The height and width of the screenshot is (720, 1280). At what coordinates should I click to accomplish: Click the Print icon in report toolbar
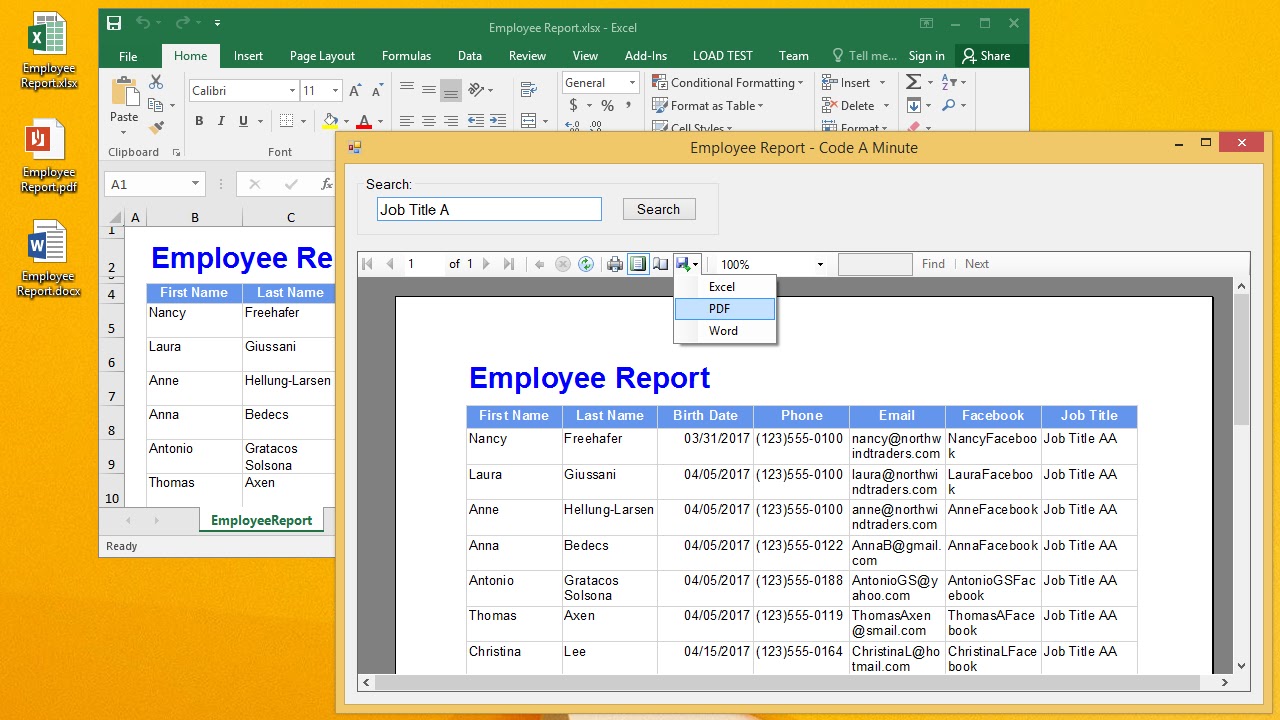point(615,264)
